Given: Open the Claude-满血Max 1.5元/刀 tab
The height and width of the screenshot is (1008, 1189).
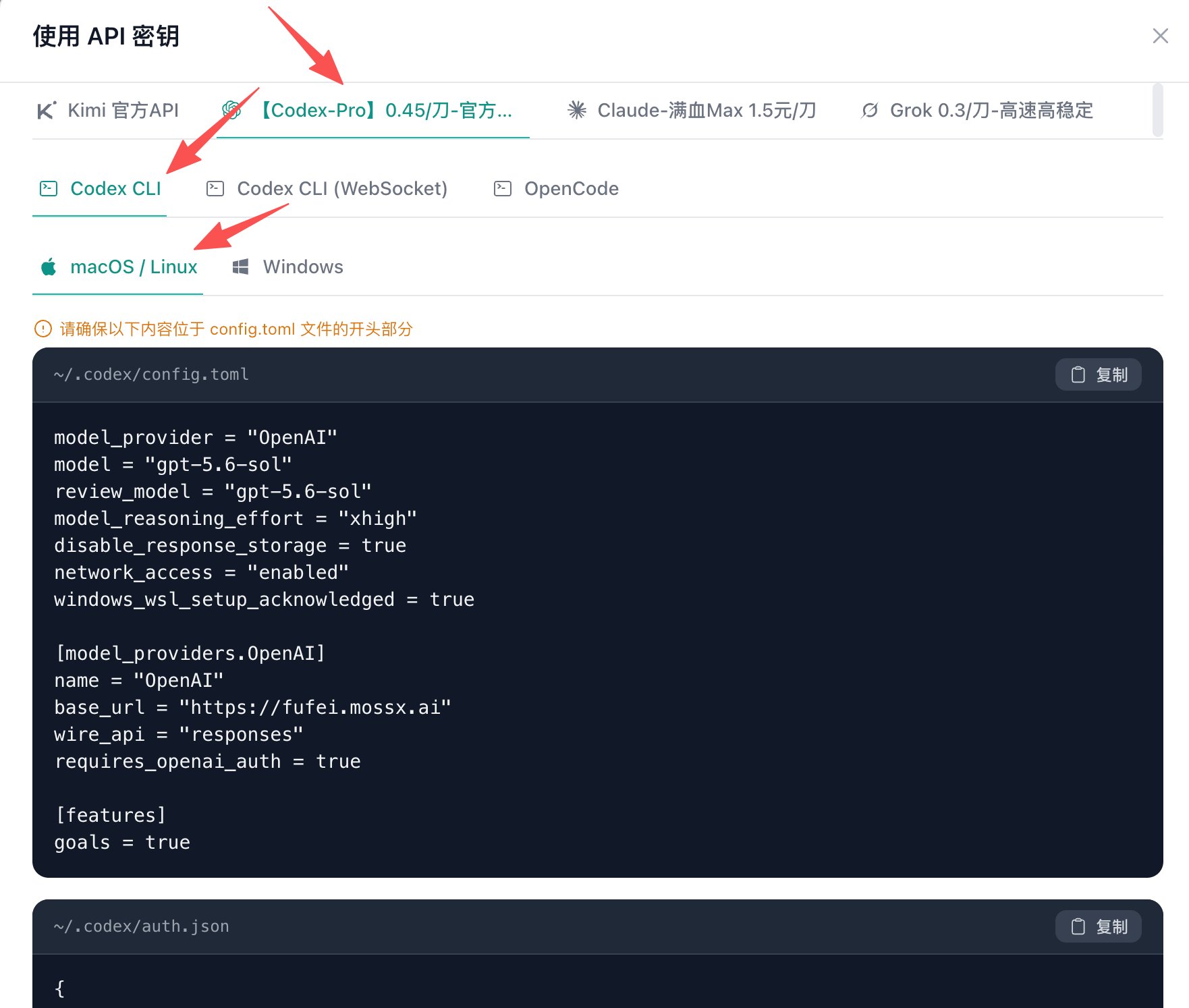Looking at the screenshot, I should (692, 110).
